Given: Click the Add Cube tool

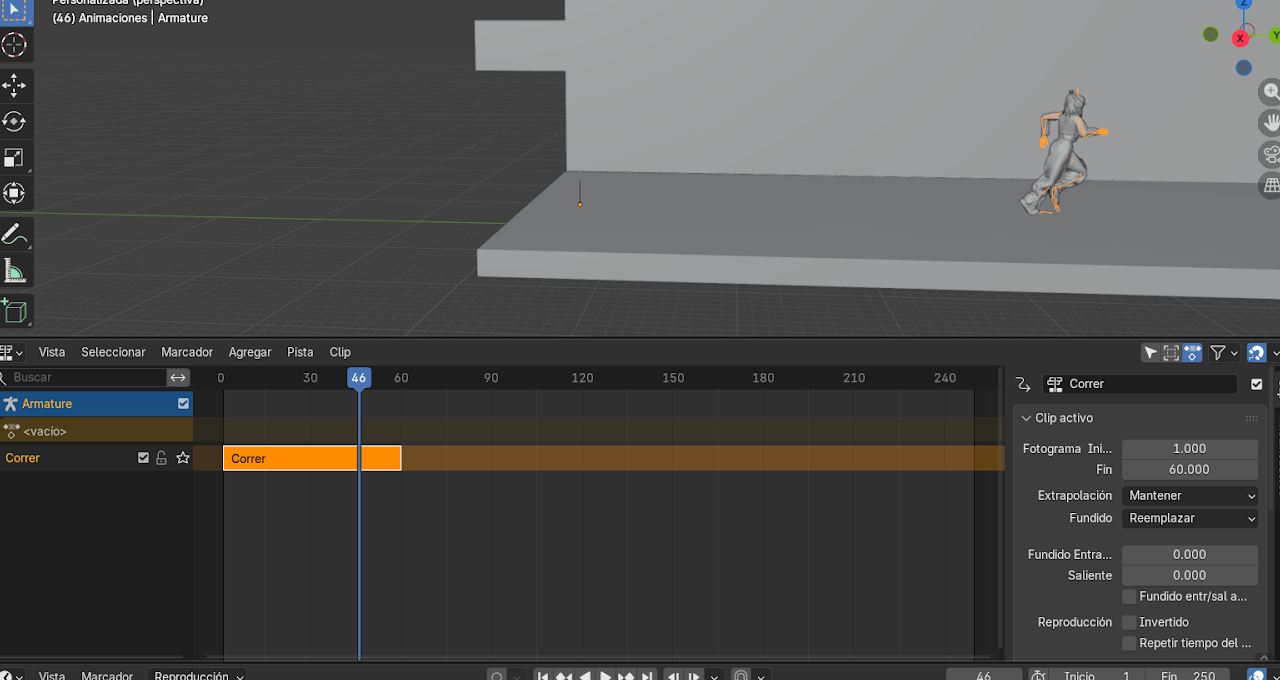Looking at the screenshot, I should click(15, 311).
